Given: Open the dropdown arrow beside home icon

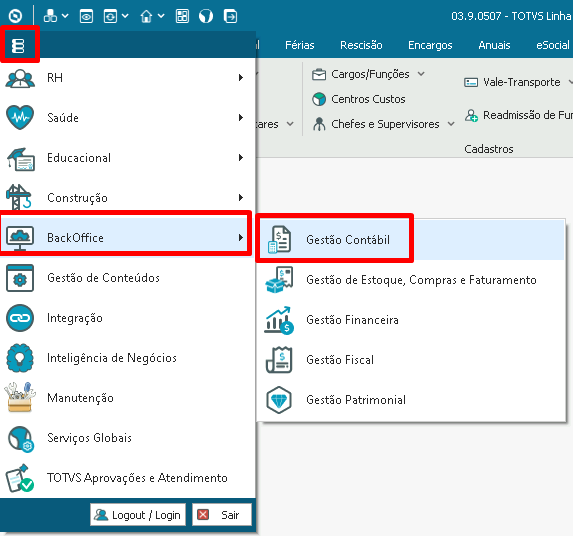Looking at the screenshot, I should pyautogui.click(x=161, y=16).
